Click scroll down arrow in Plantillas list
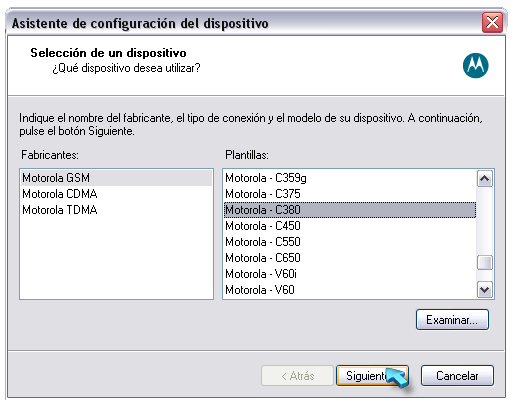This screenshot has height=403, width=511. coord(485,289)
